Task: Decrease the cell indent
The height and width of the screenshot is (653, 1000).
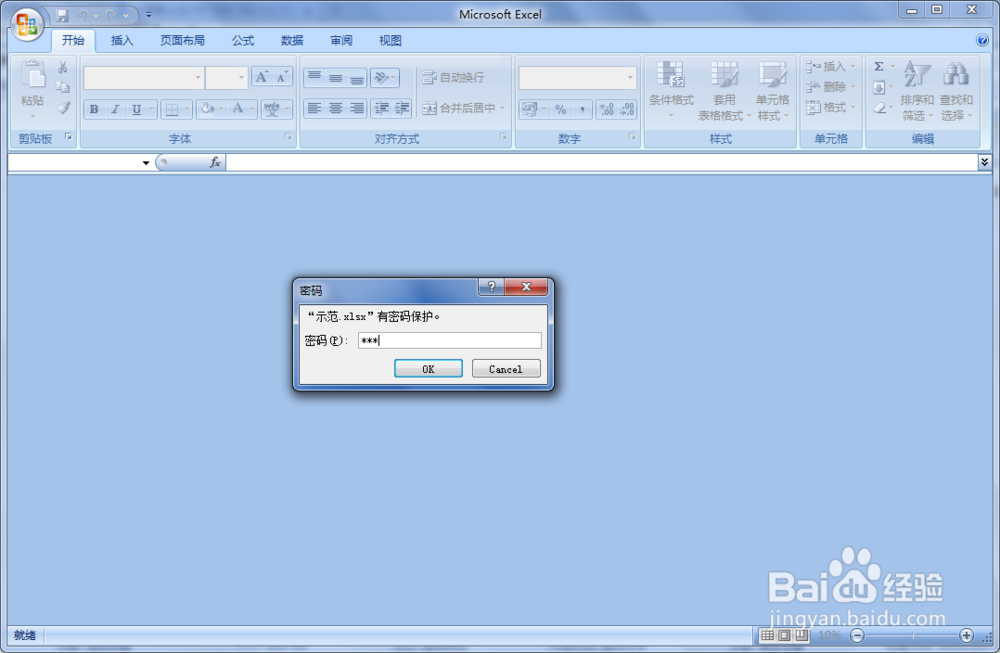Action: [x=381, y=108]
